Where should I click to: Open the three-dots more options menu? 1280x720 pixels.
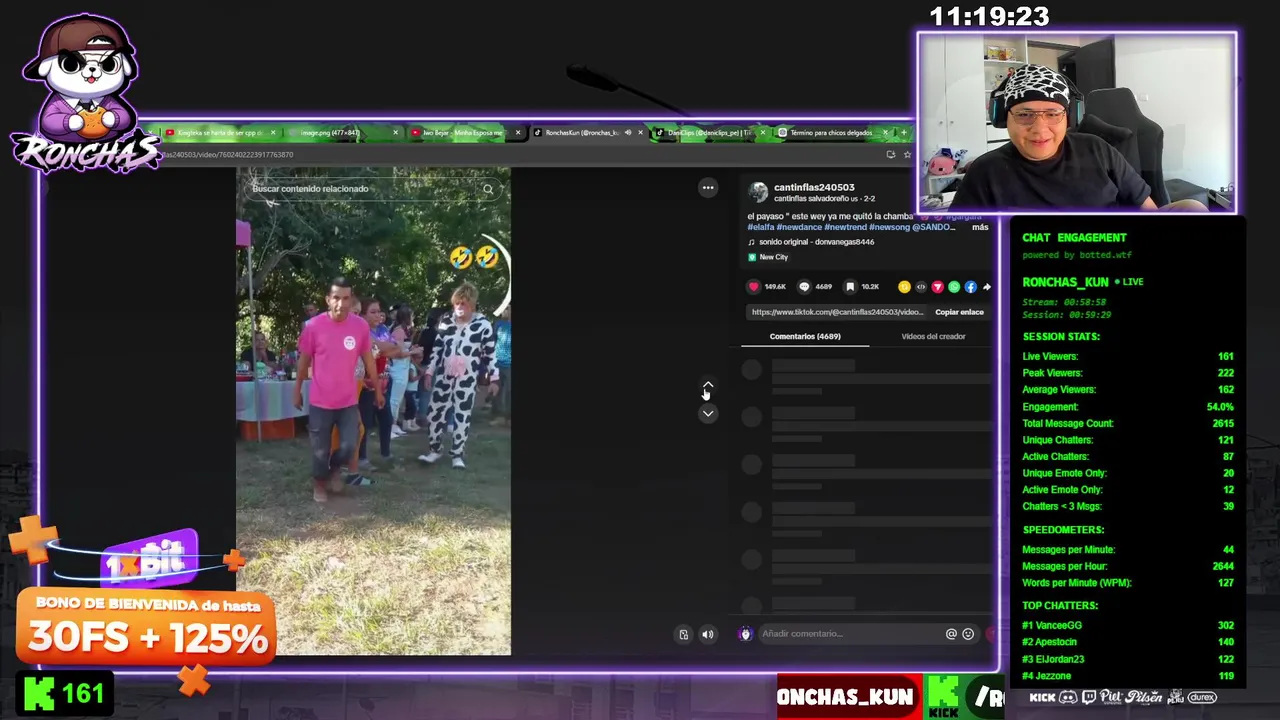tap(708, 188)
